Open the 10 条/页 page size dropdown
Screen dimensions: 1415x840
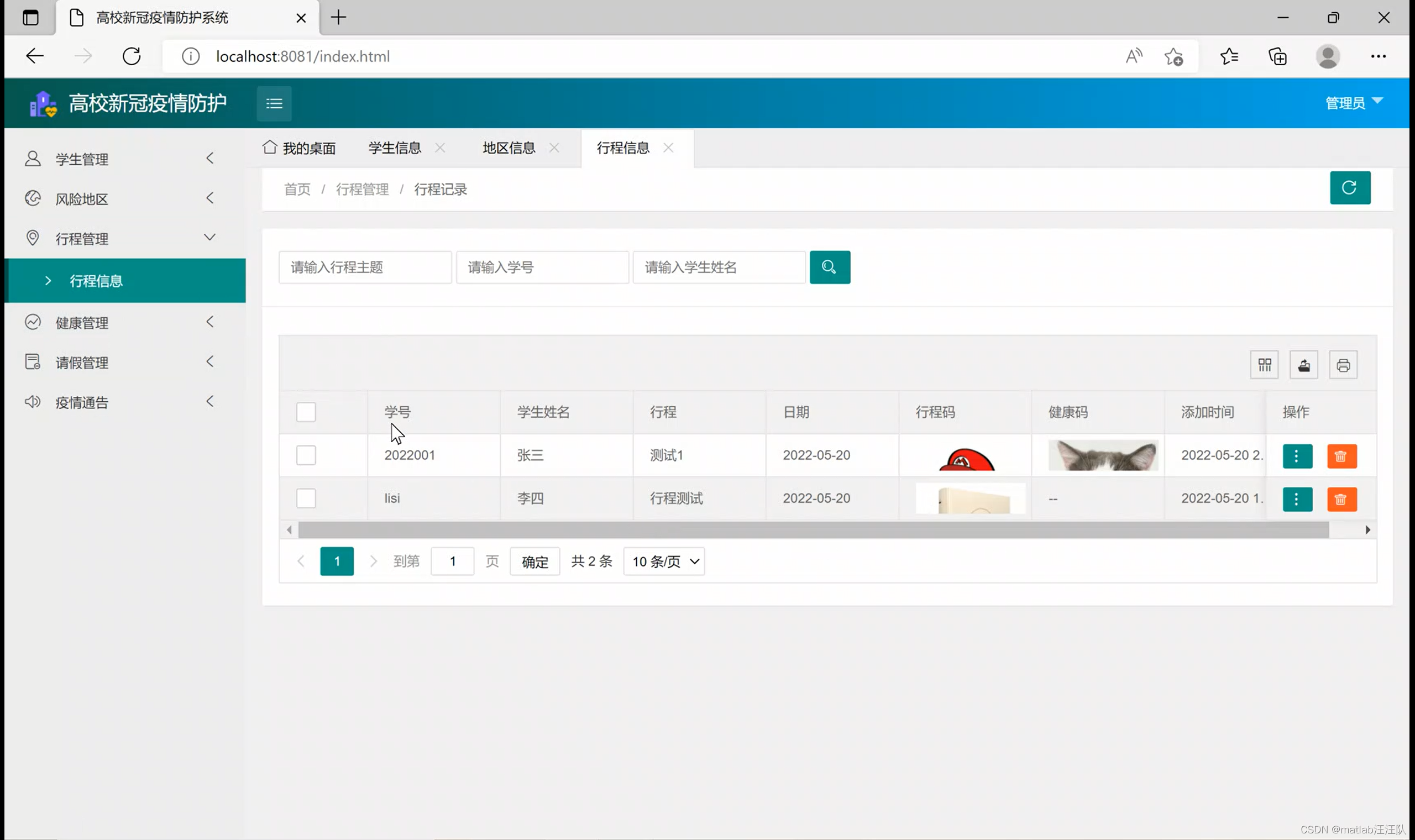point(664,561)
